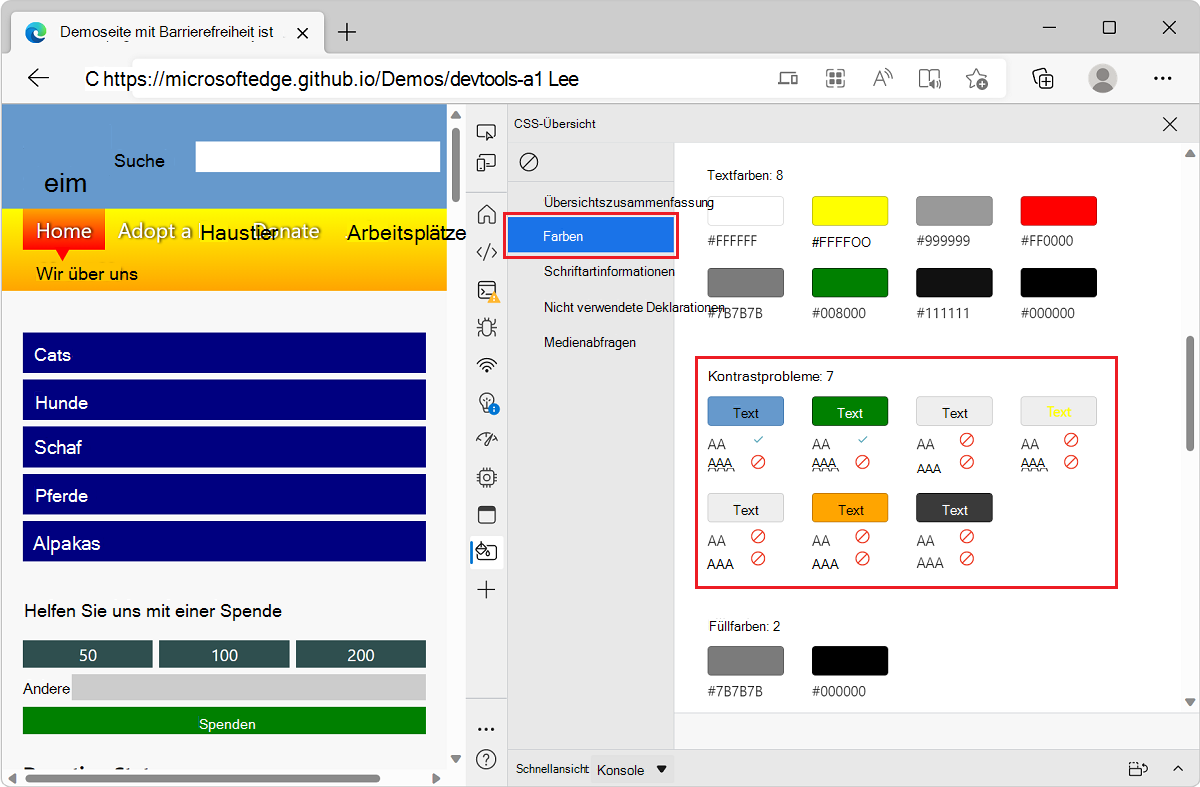Viewport: 1200px width, 787px height.
Task: Click the Spenden button on the webpage
Action: click(x=227, y=720)
